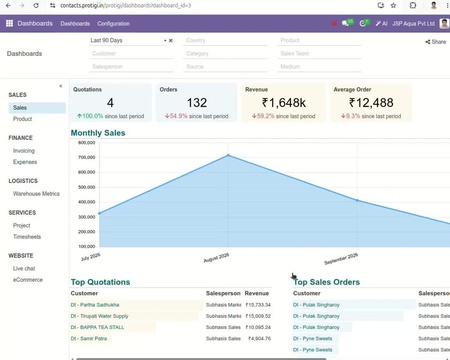Viewport: 450px width, 360px height.
Task: Click the browser address bar URL
Action: (126, 5)
